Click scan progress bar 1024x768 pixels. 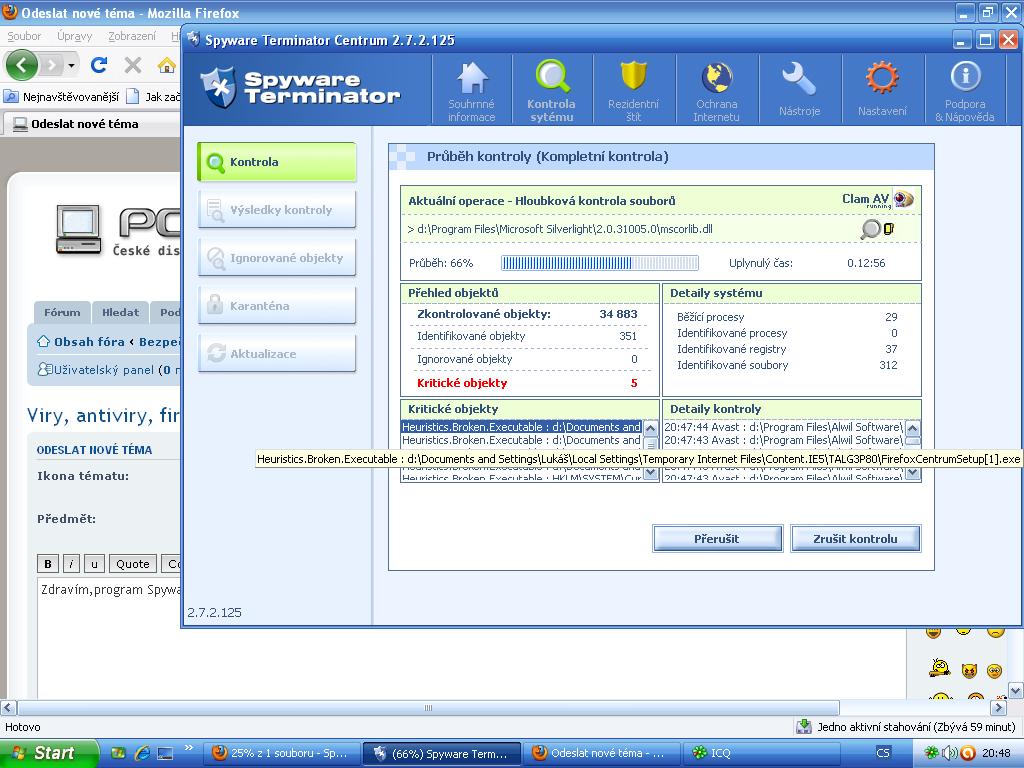pos(600,263)
